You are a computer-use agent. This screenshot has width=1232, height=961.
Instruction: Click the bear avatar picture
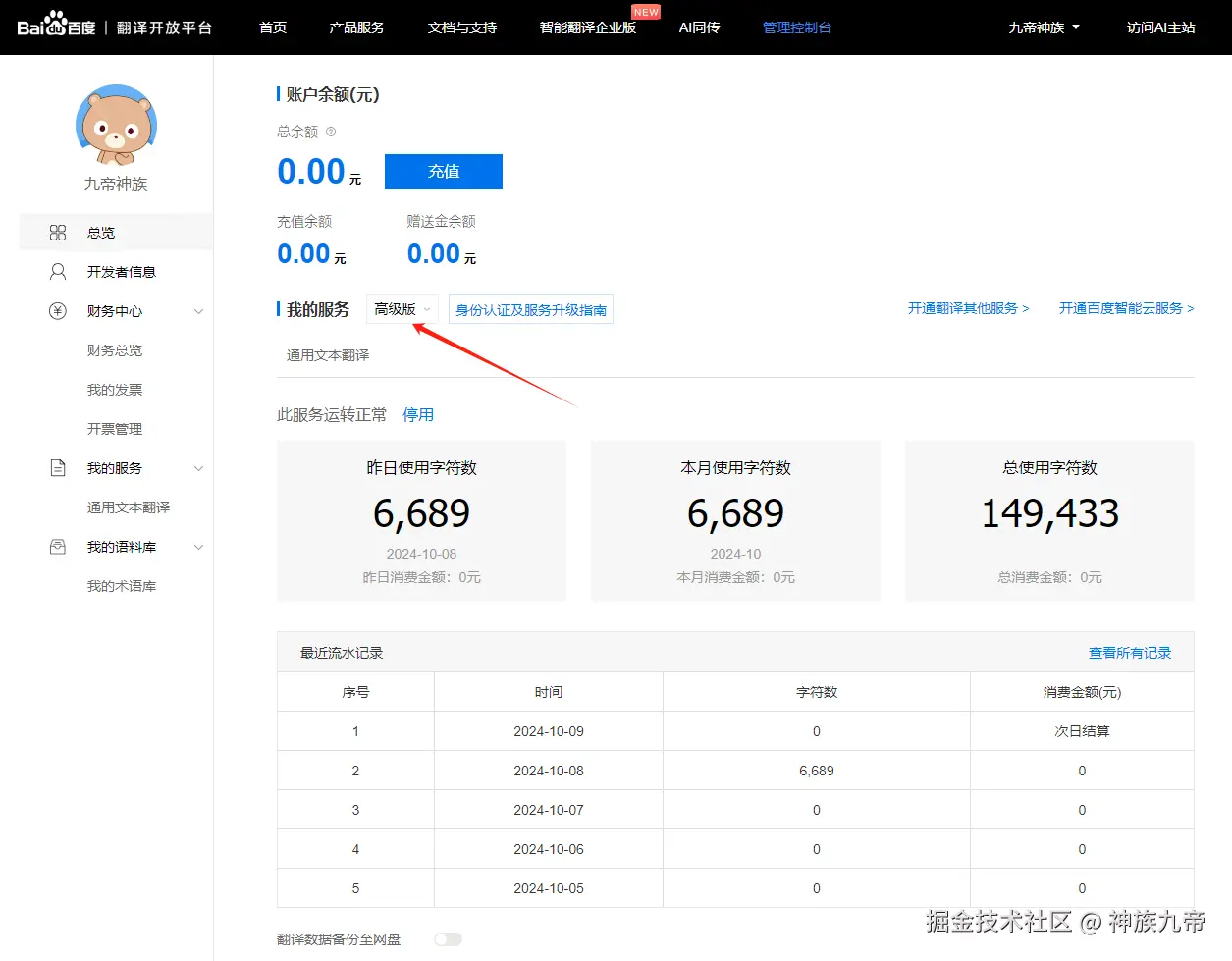coord(116,124)
